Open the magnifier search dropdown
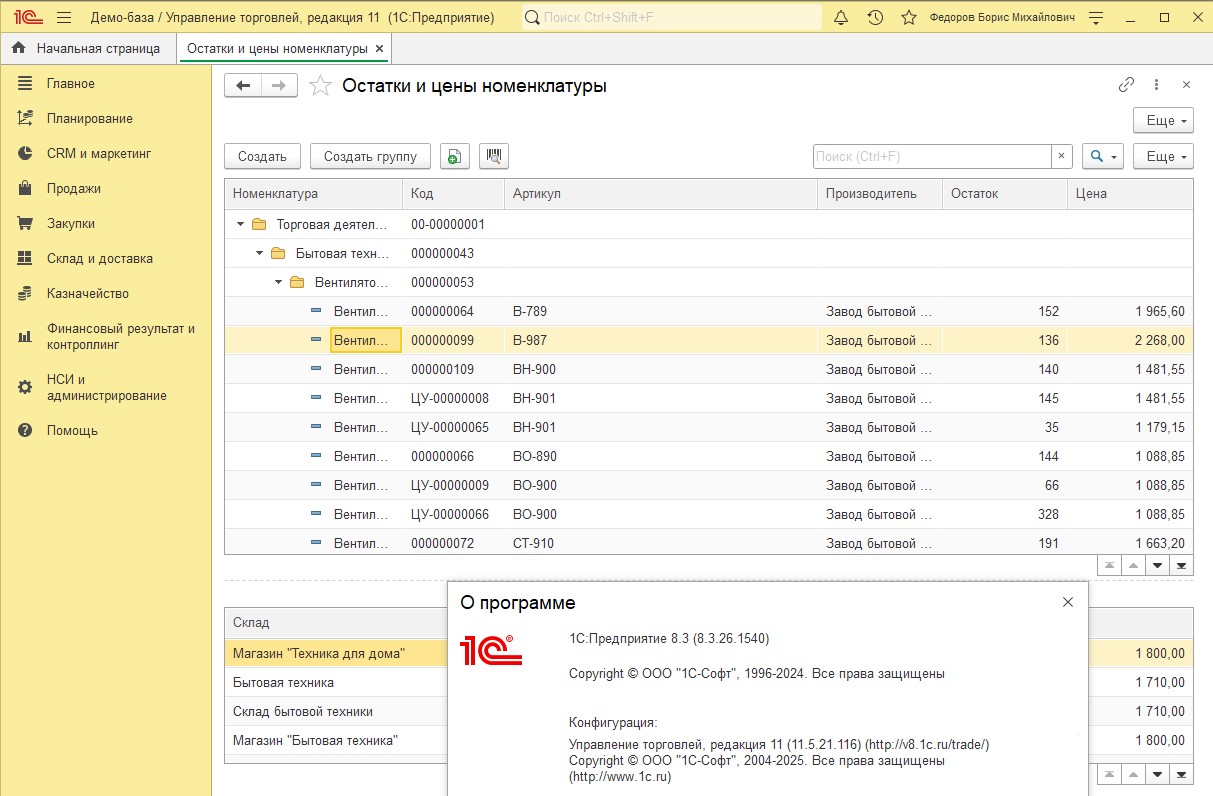 1103,156
